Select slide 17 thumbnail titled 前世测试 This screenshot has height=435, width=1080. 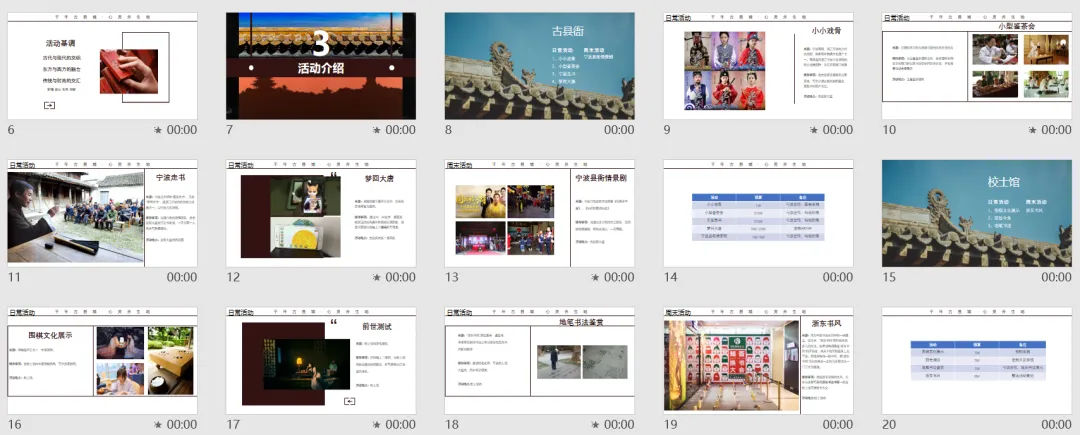(321, 361)
